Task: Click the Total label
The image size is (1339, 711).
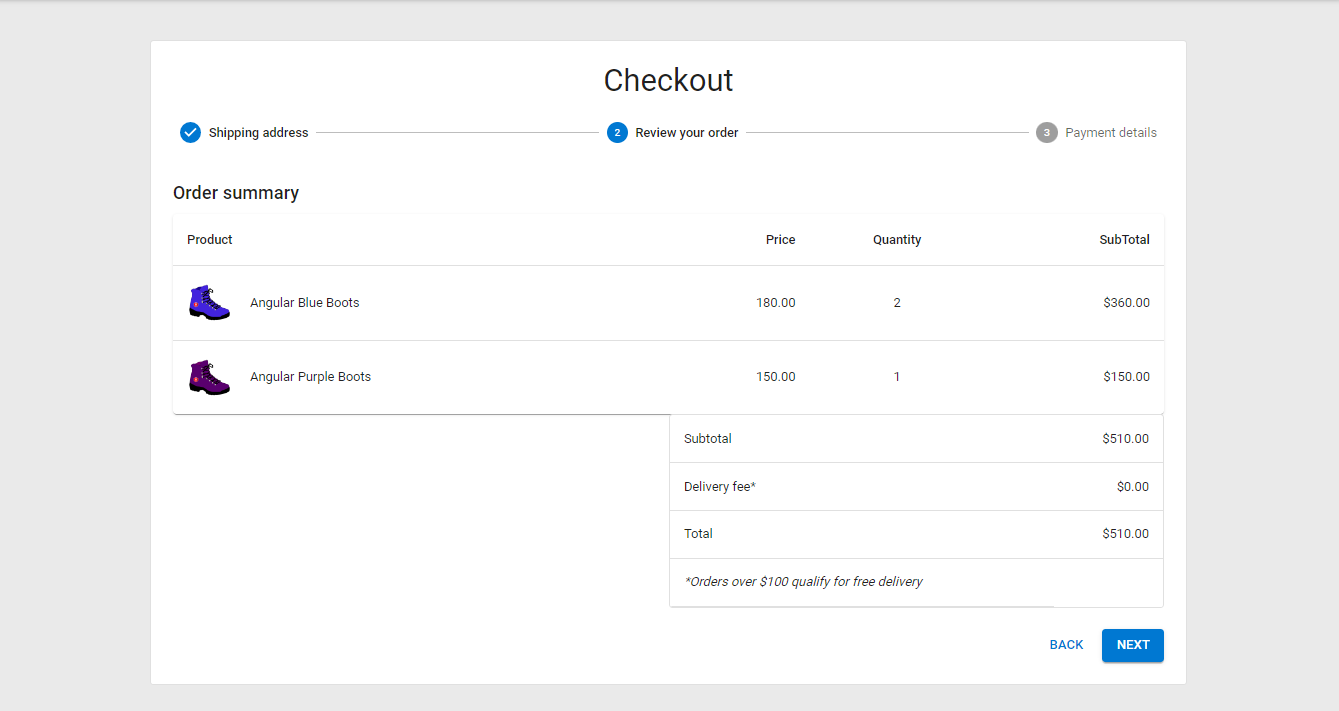Action: 698,534
